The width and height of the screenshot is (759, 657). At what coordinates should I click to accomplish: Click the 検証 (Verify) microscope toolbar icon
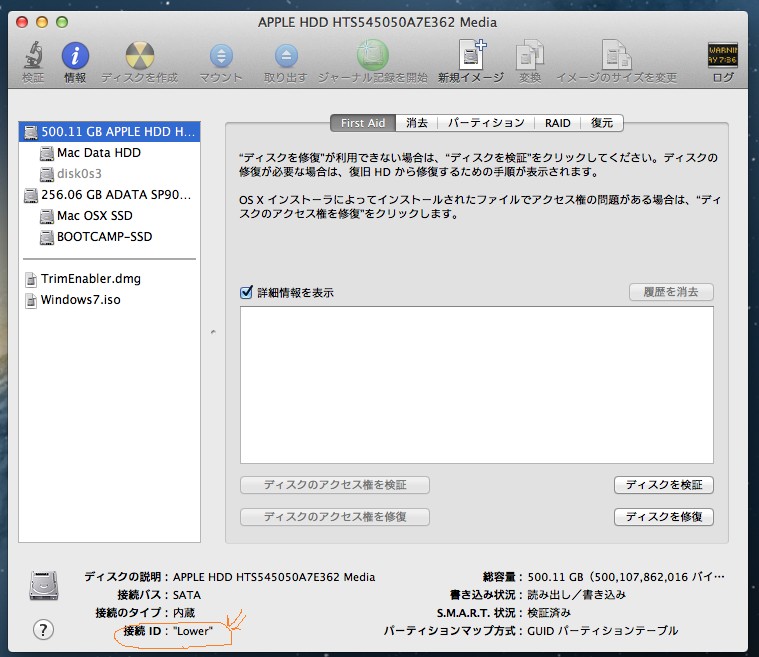[33, 56]
